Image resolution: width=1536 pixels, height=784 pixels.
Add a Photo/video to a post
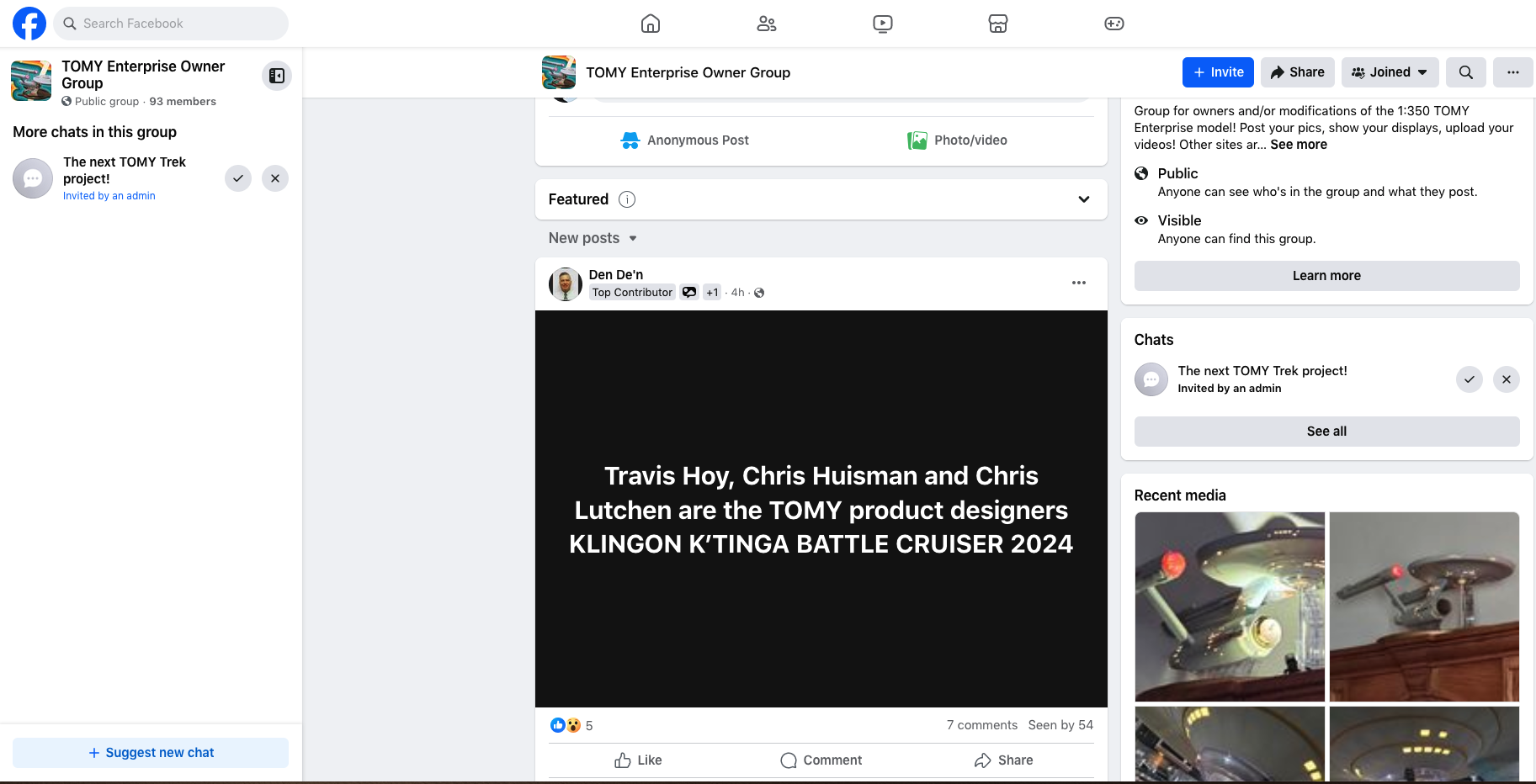click(x=957, y=140)
